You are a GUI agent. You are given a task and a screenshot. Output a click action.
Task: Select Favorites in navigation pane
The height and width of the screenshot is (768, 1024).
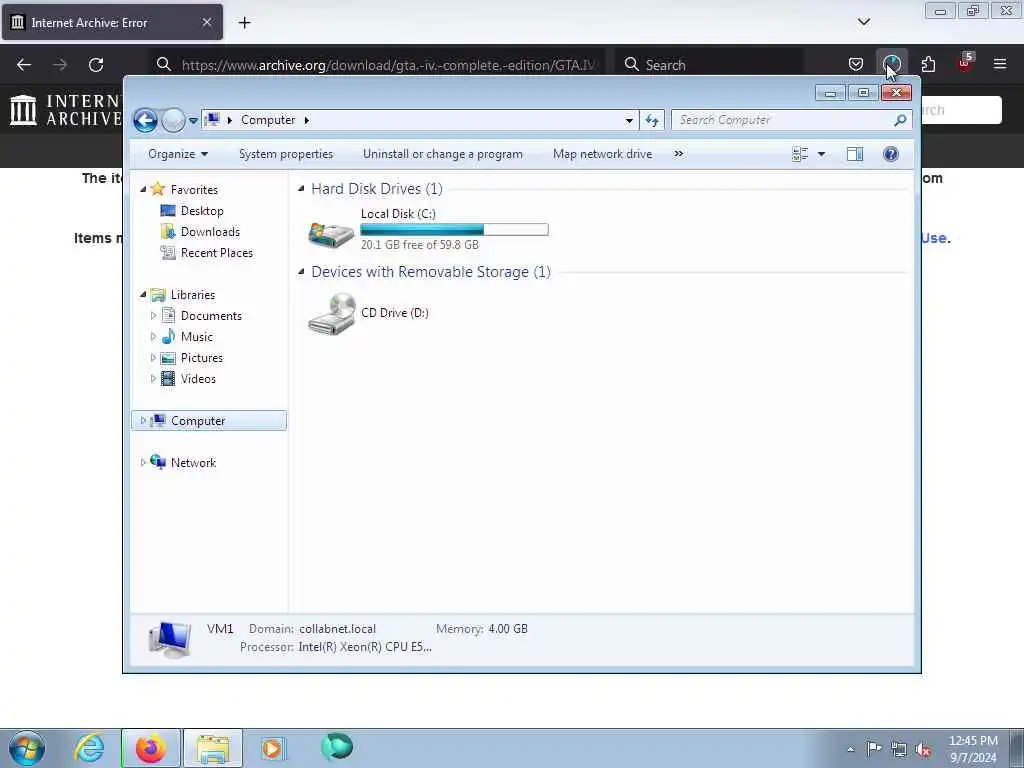194,189
